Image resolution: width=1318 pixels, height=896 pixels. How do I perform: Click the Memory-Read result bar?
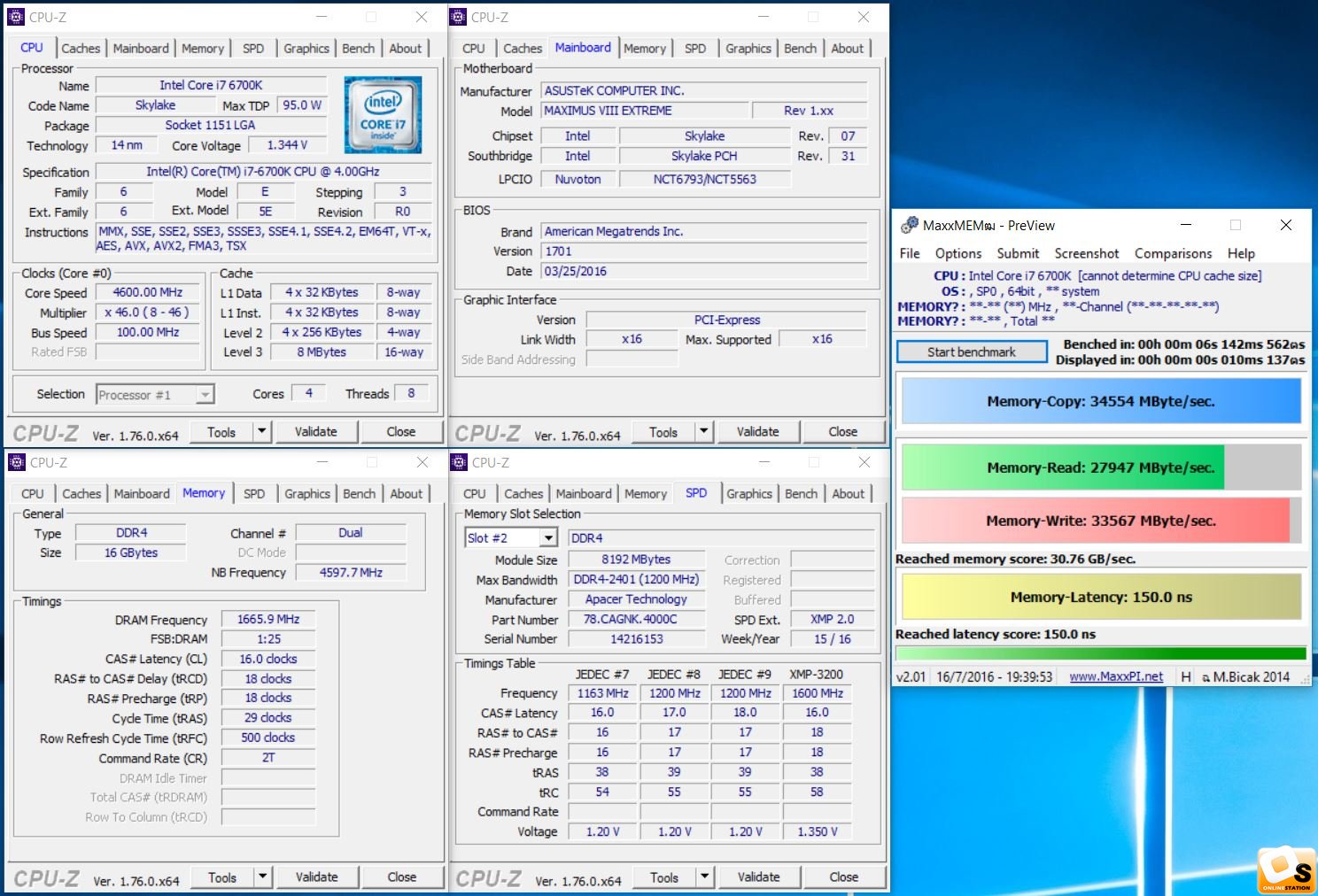click(1101, 467)
